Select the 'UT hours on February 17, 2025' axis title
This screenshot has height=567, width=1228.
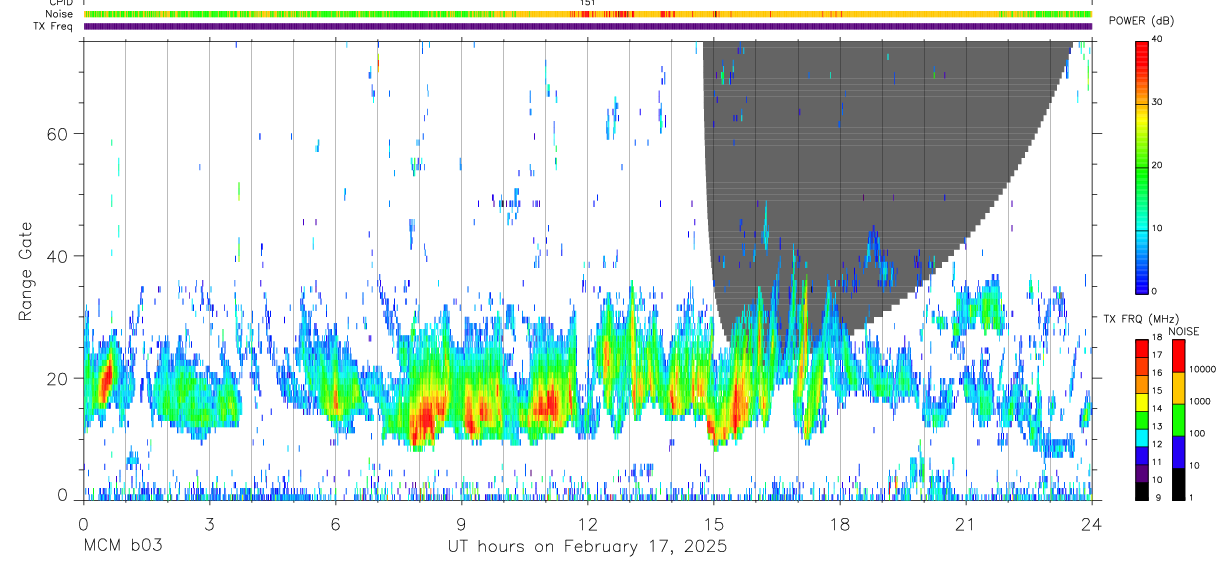click(x=587, y=547)
